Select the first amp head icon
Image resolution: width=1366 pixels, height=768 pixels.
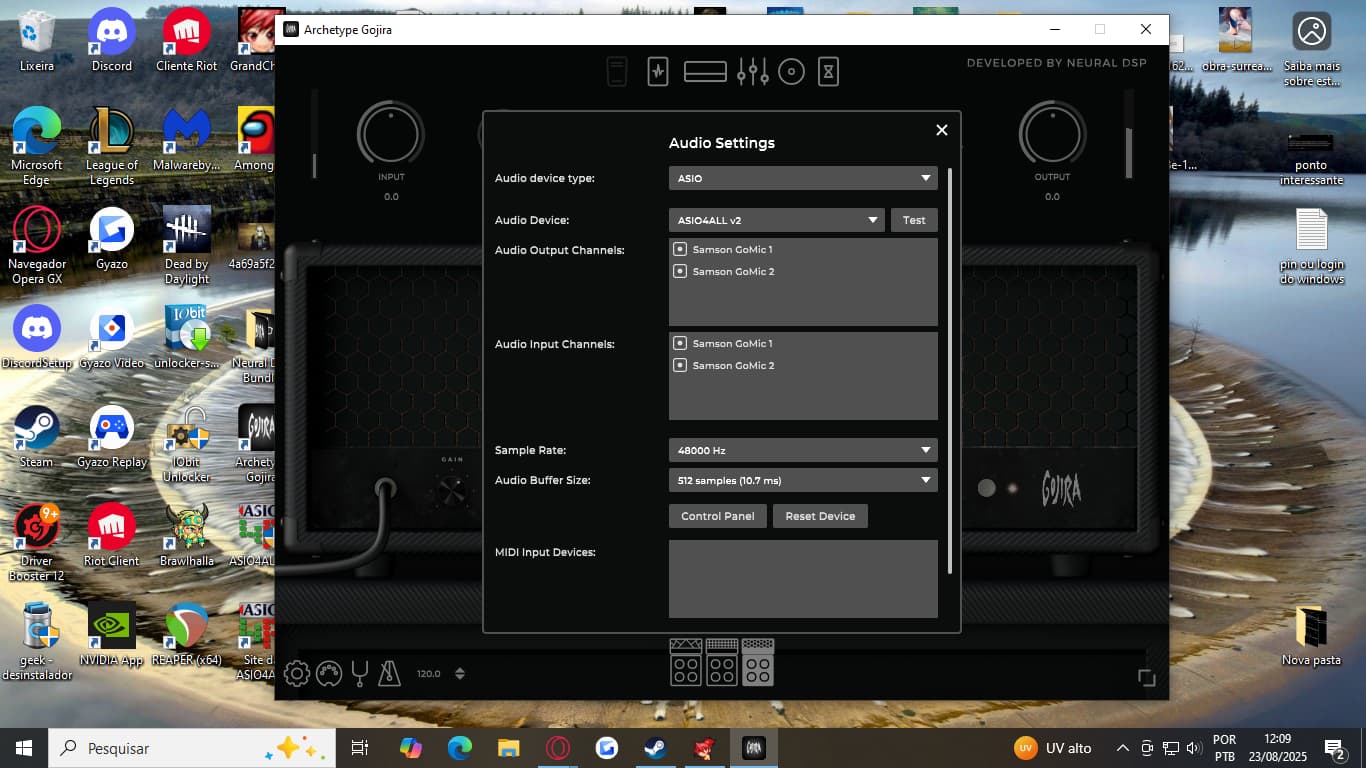(x=686, y=662)
